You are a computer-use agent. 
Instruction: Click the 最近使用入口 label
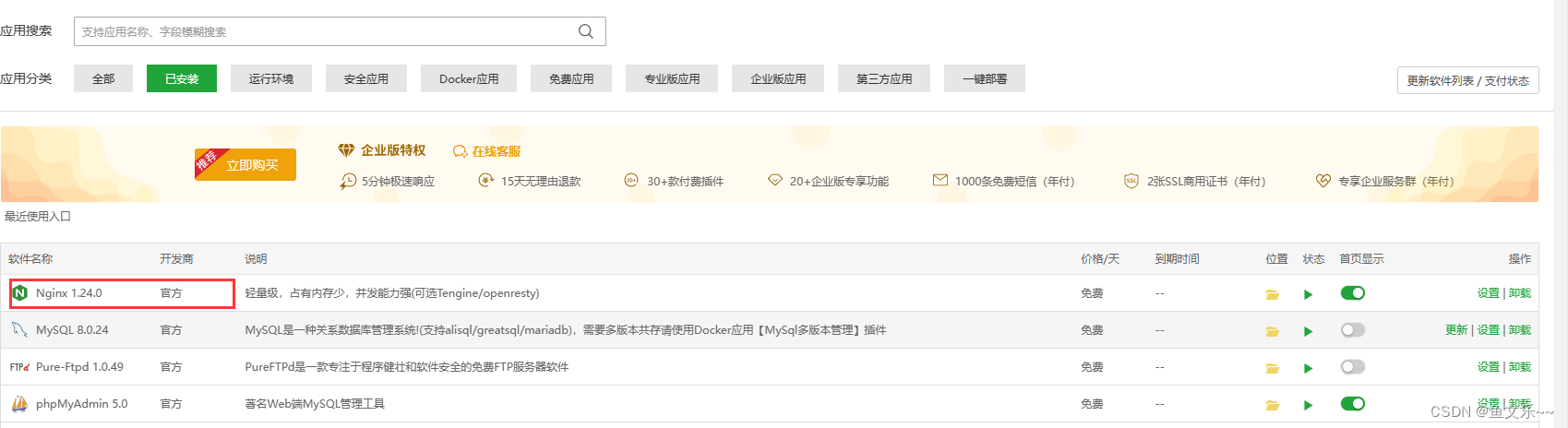38,217
